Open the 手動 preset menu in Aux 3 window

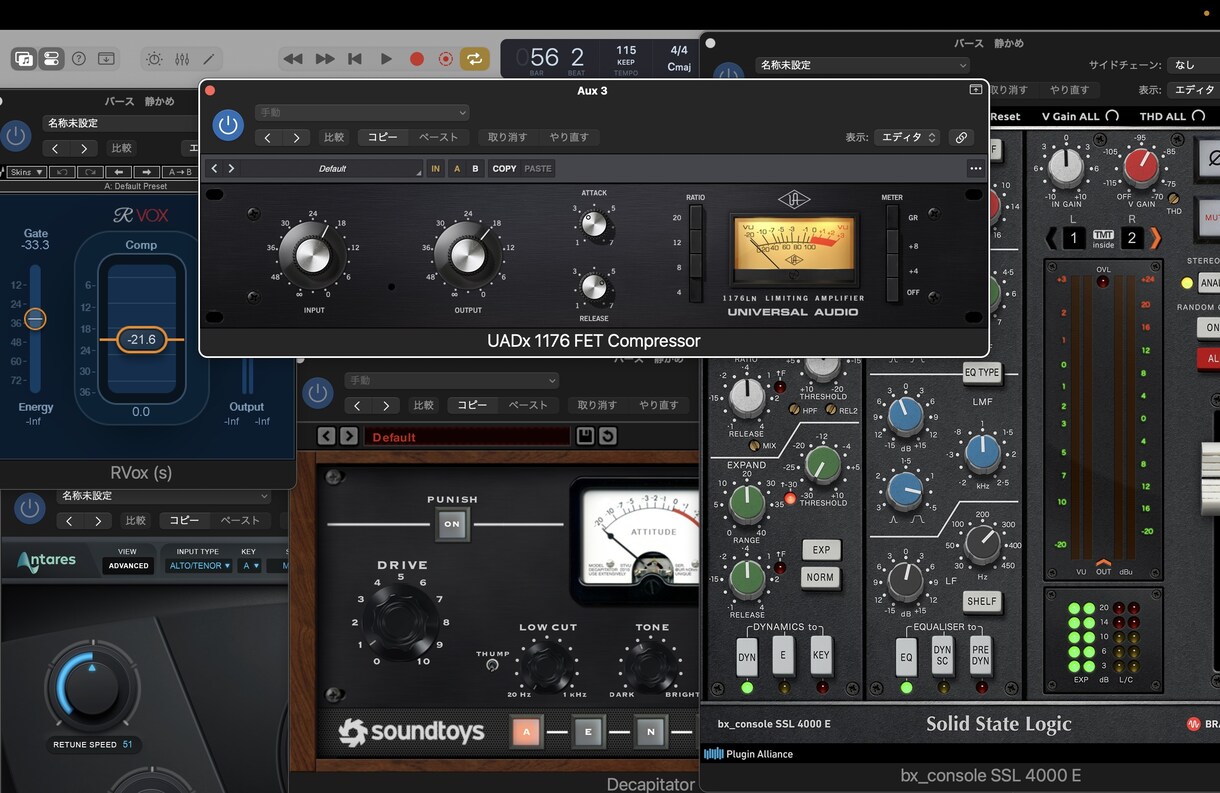pos(362,113)
